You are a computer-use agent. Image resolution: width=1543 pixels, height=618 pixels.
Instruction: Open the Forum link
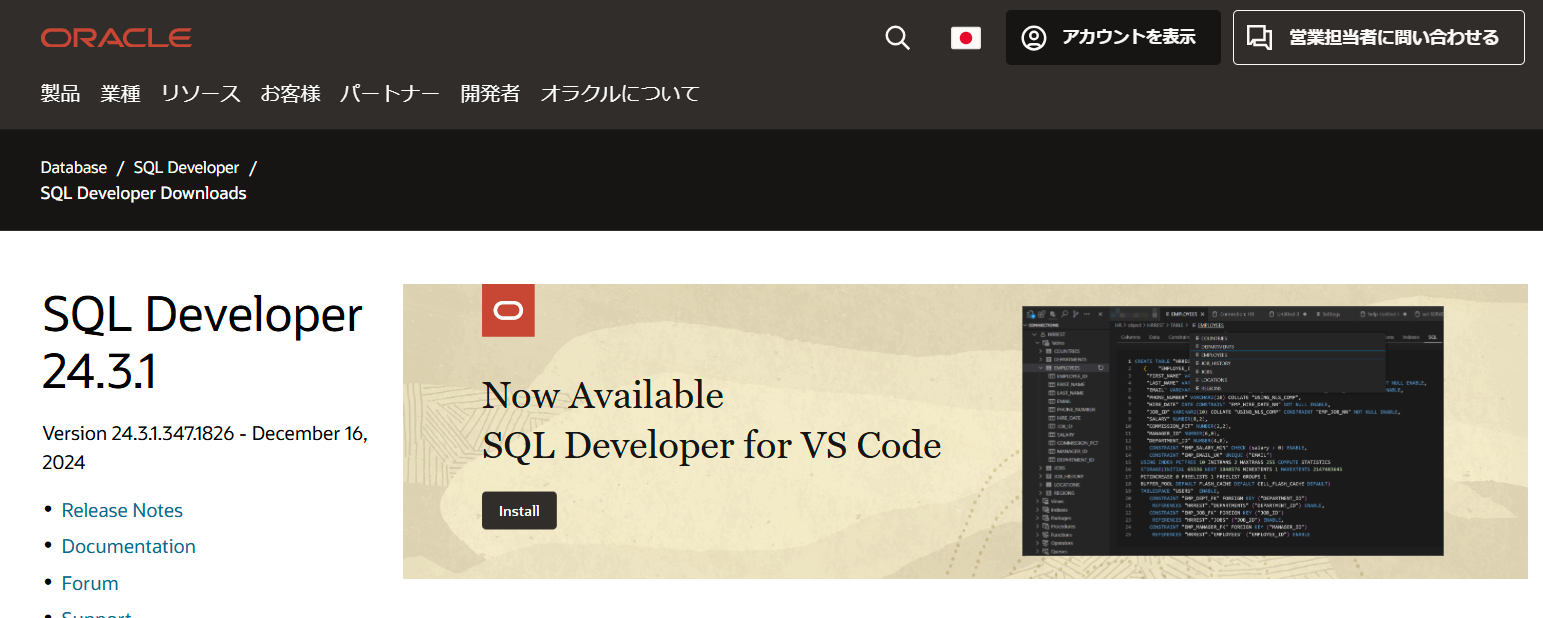(90, 583)
